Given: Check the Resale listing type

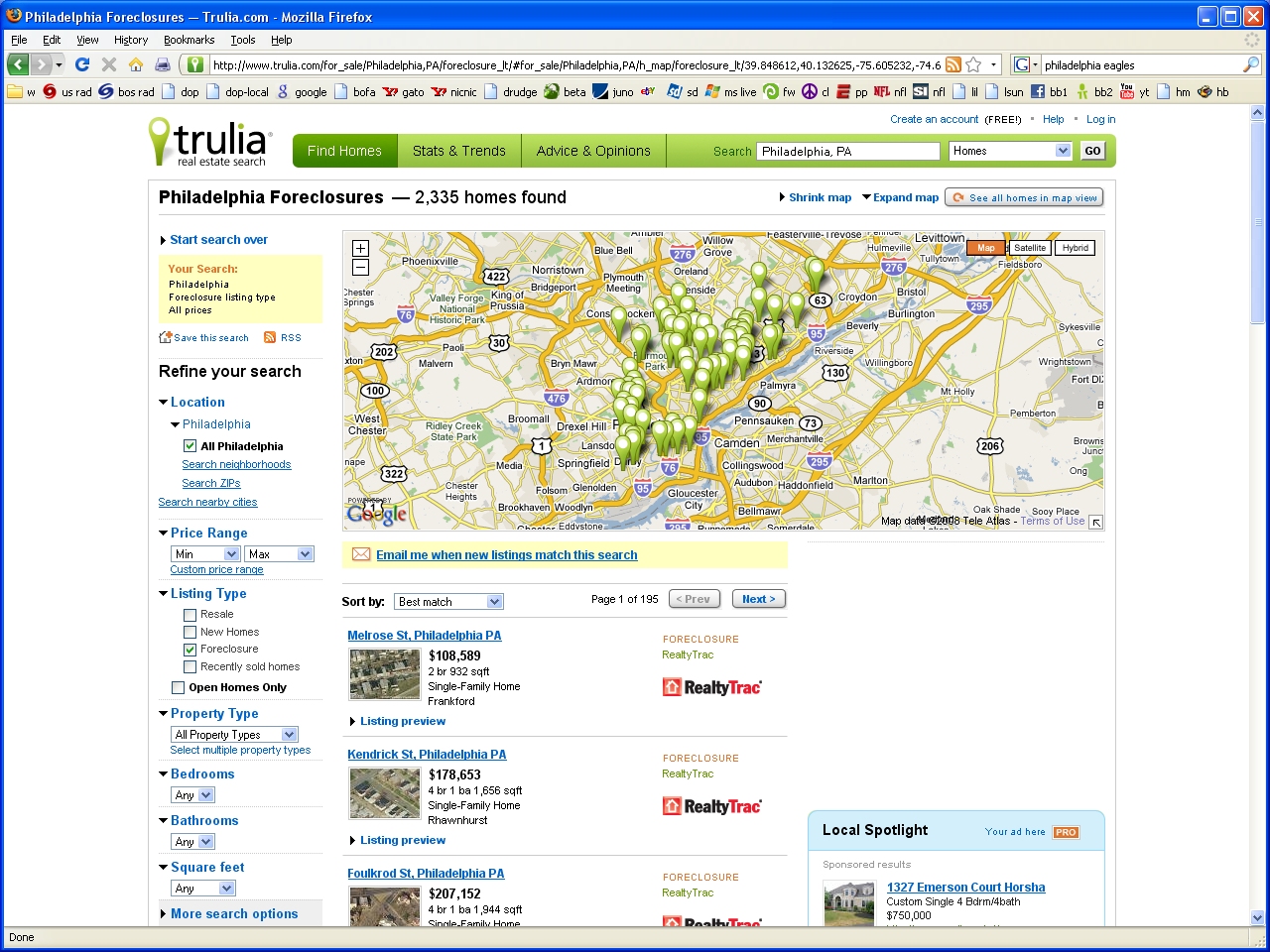Looking at the screenshot, I should pos(190,615).
